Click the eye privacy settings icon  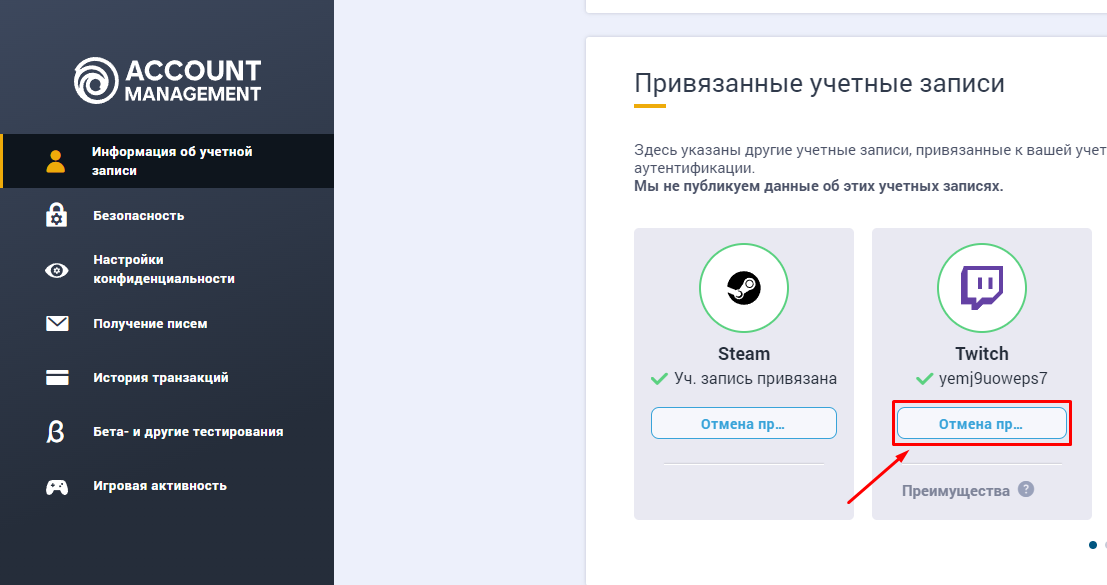[57, 270]
